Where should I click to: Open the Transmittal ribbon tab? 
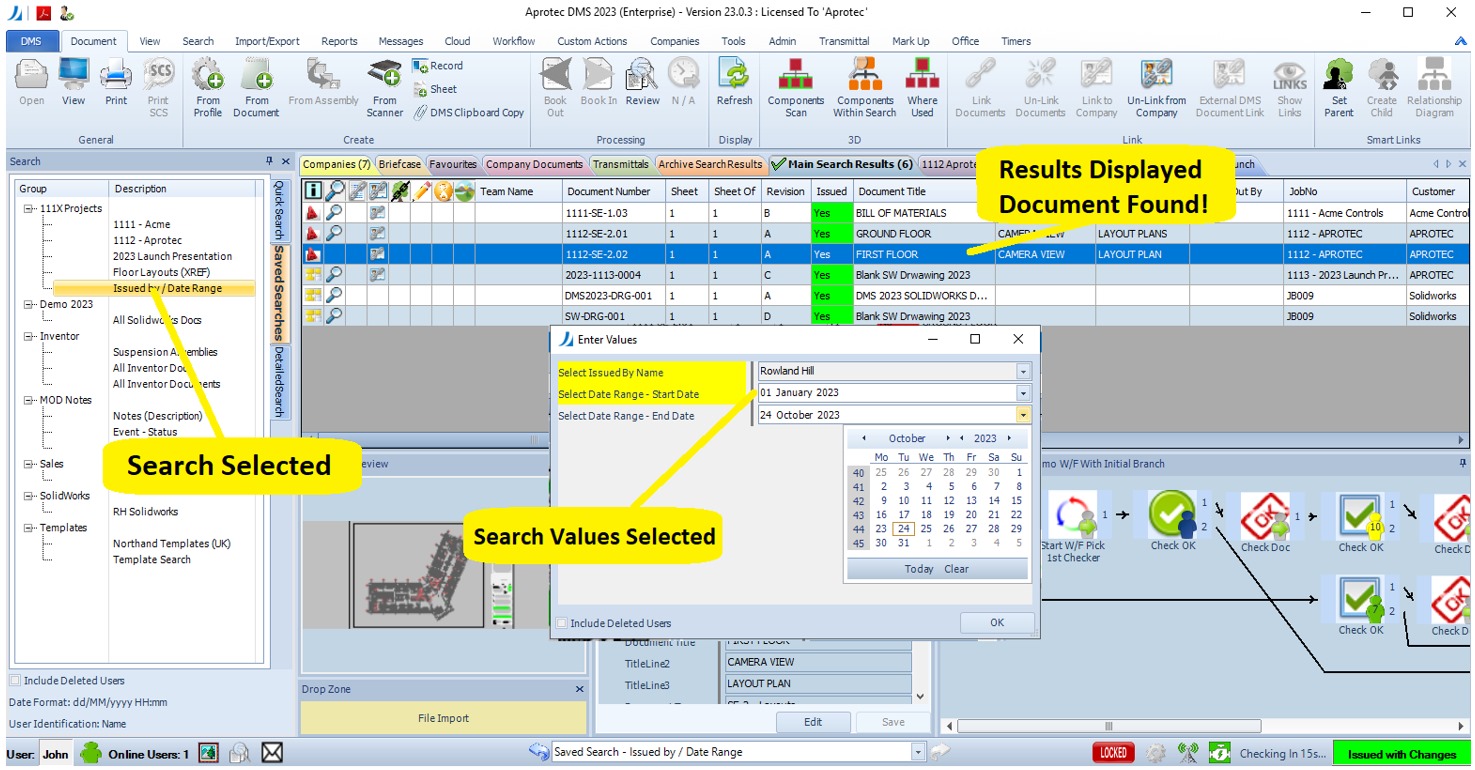tap(844, 41)
